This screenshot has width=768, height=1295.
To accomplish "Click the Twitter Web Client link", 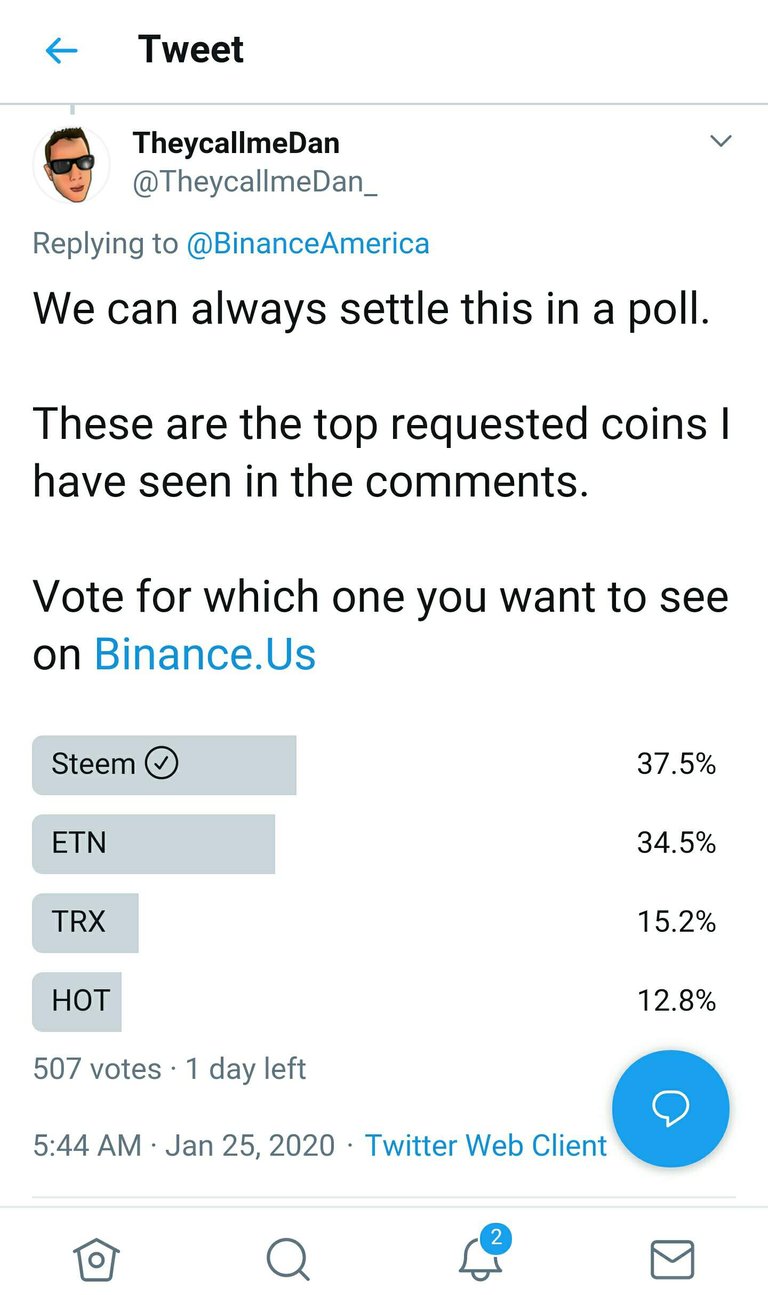I will coord(486,1145).
